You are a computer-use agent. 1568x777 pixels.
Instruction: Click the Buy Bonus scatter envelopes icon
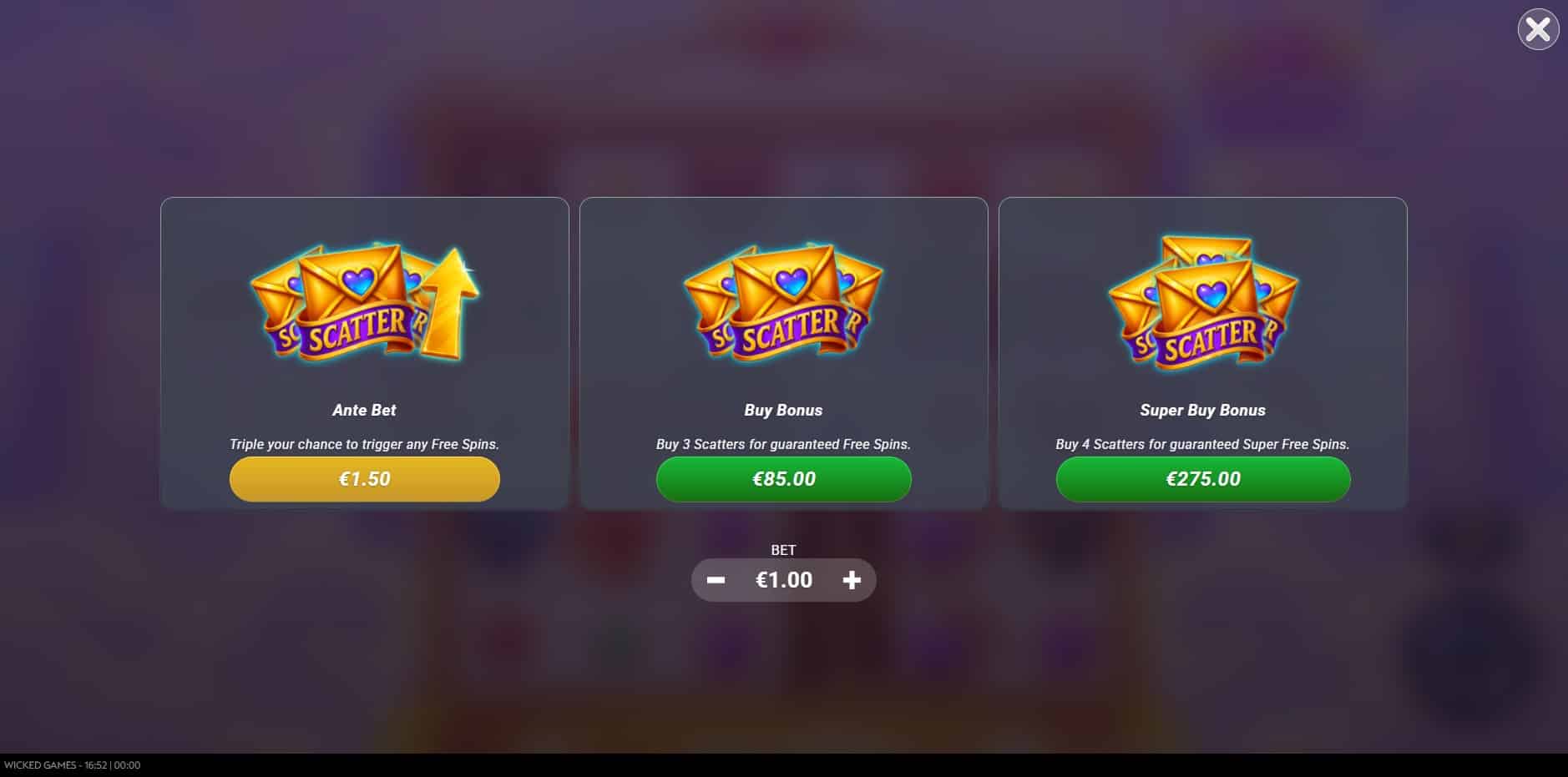(783, 302)
